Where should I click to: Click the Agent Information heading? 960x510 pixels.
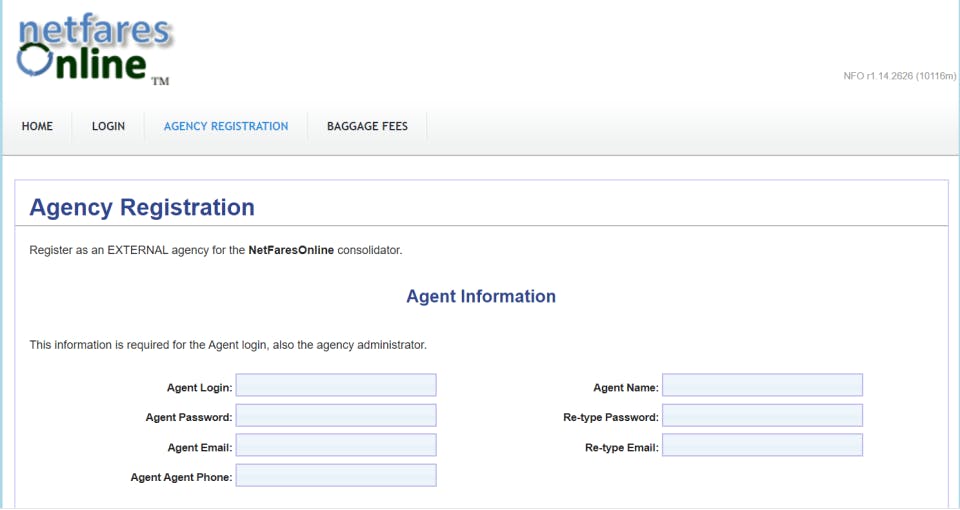[x=481, y=296]
